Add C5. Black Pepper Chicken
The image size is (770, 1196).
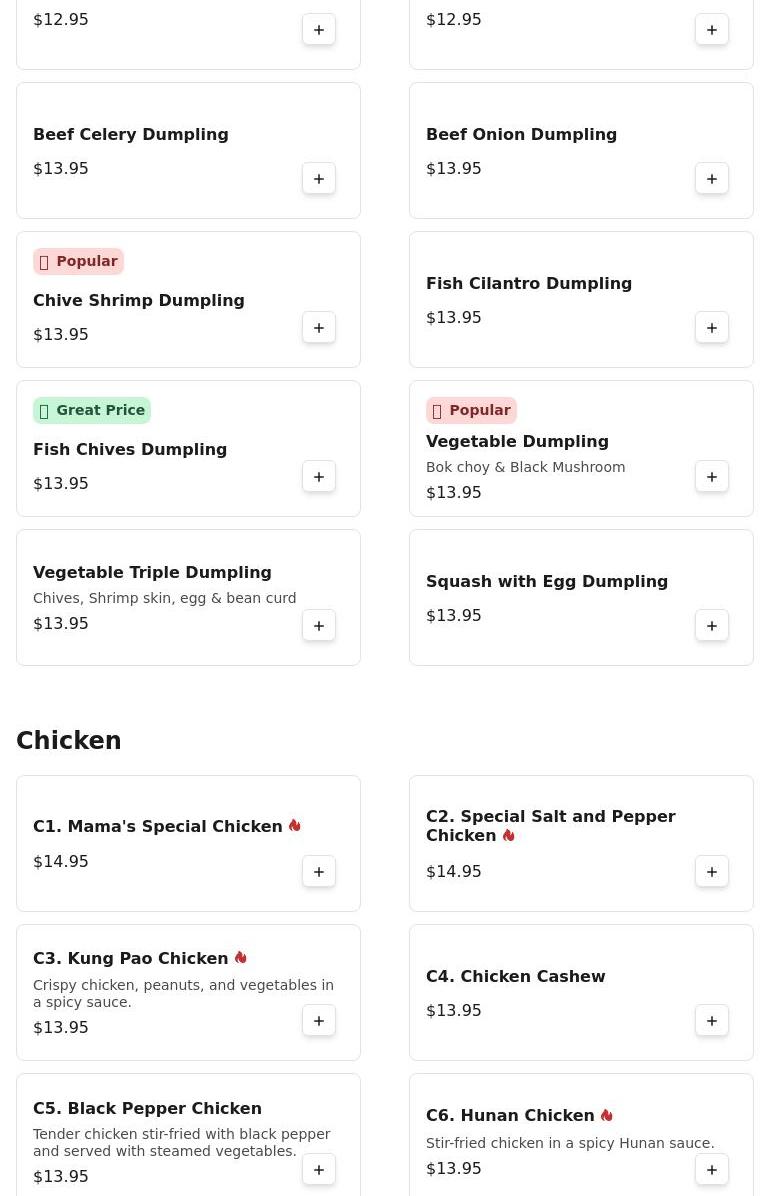click(x=319, y=1169)
